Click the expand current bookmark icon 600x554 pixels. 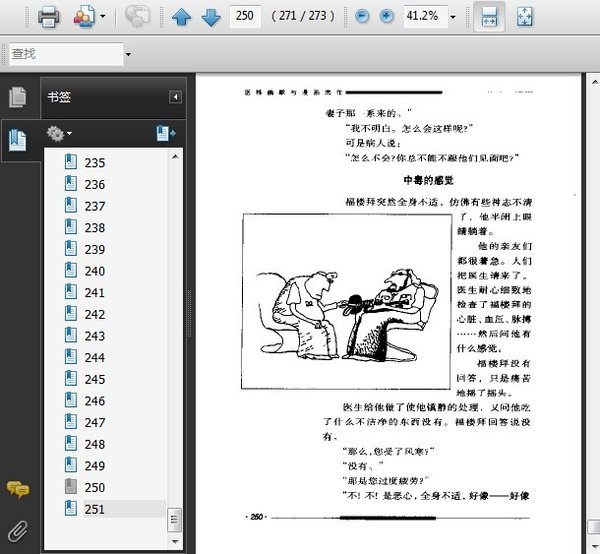(166, 134)
